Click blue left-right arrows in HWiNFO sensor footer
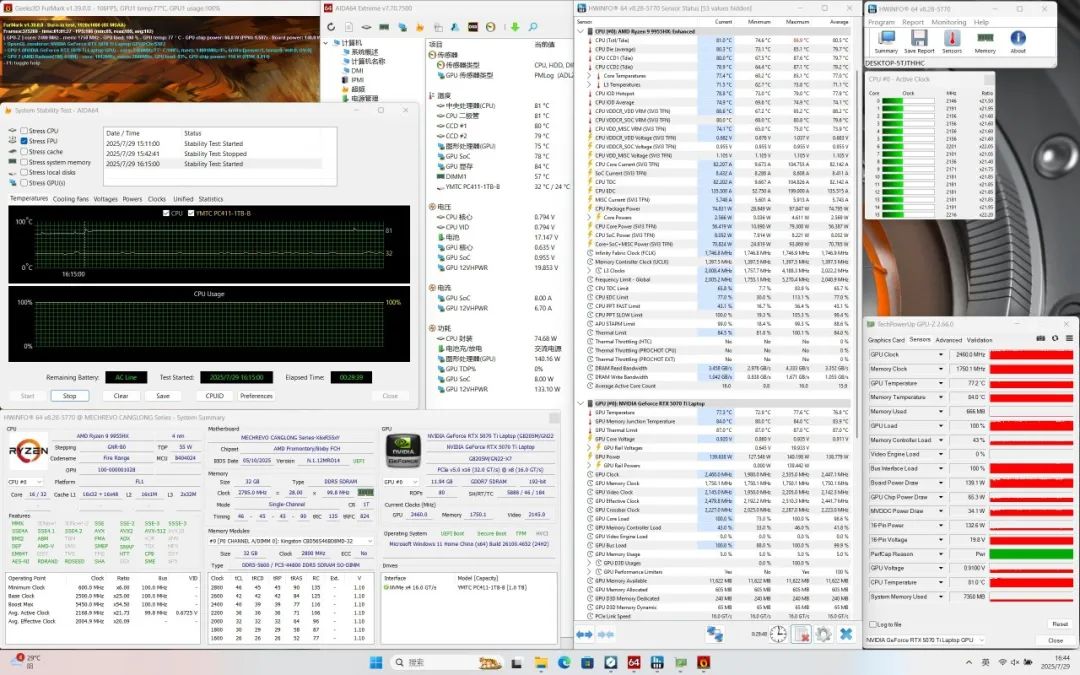 click(x=585, y=634)
